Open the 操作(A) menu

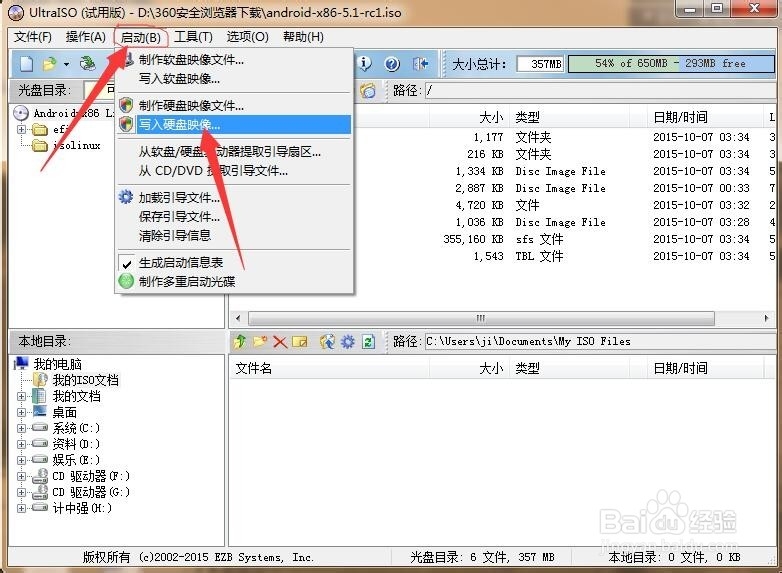[85, 37]
